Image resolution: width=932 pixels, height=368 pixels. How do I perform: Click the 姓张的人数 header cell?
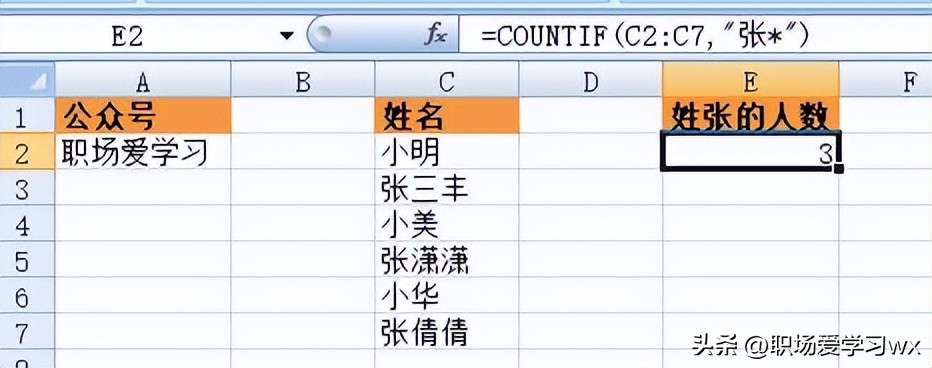(750, 116)
